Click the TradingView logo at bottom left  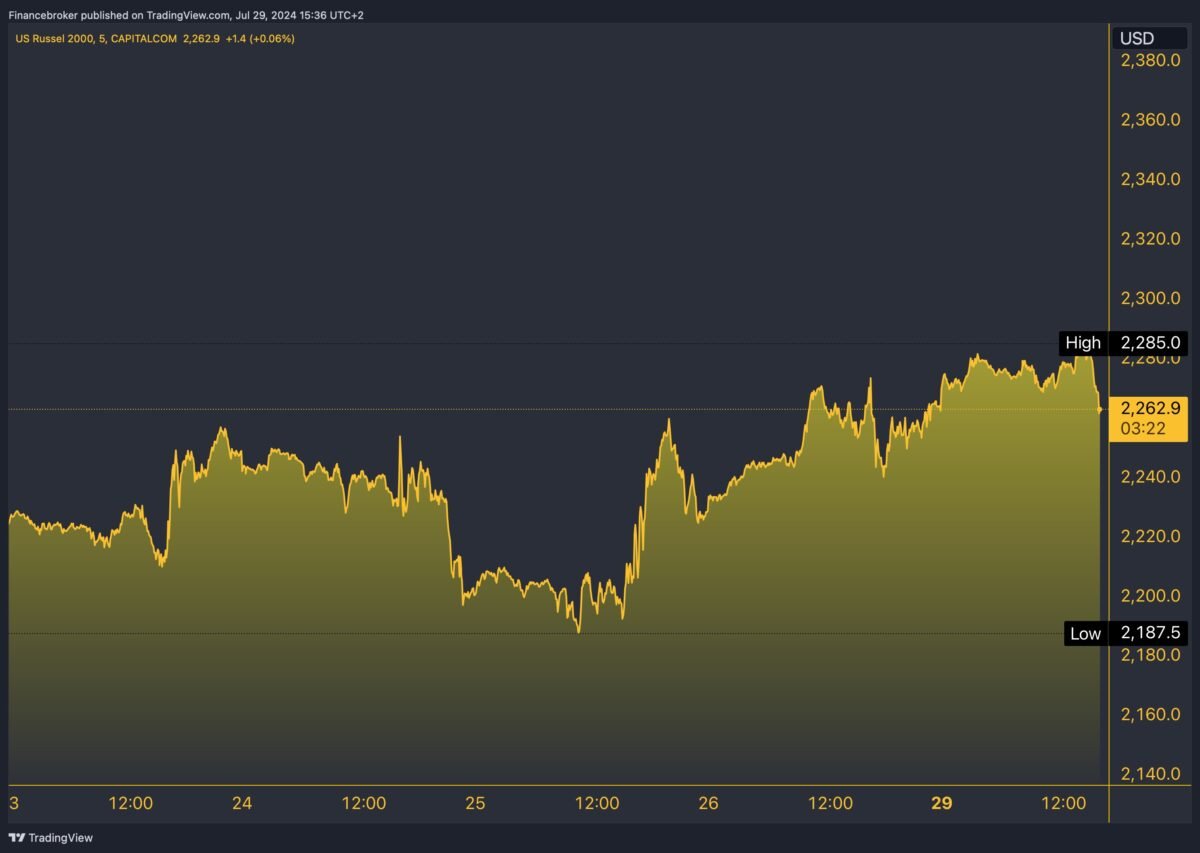point(51,837)
